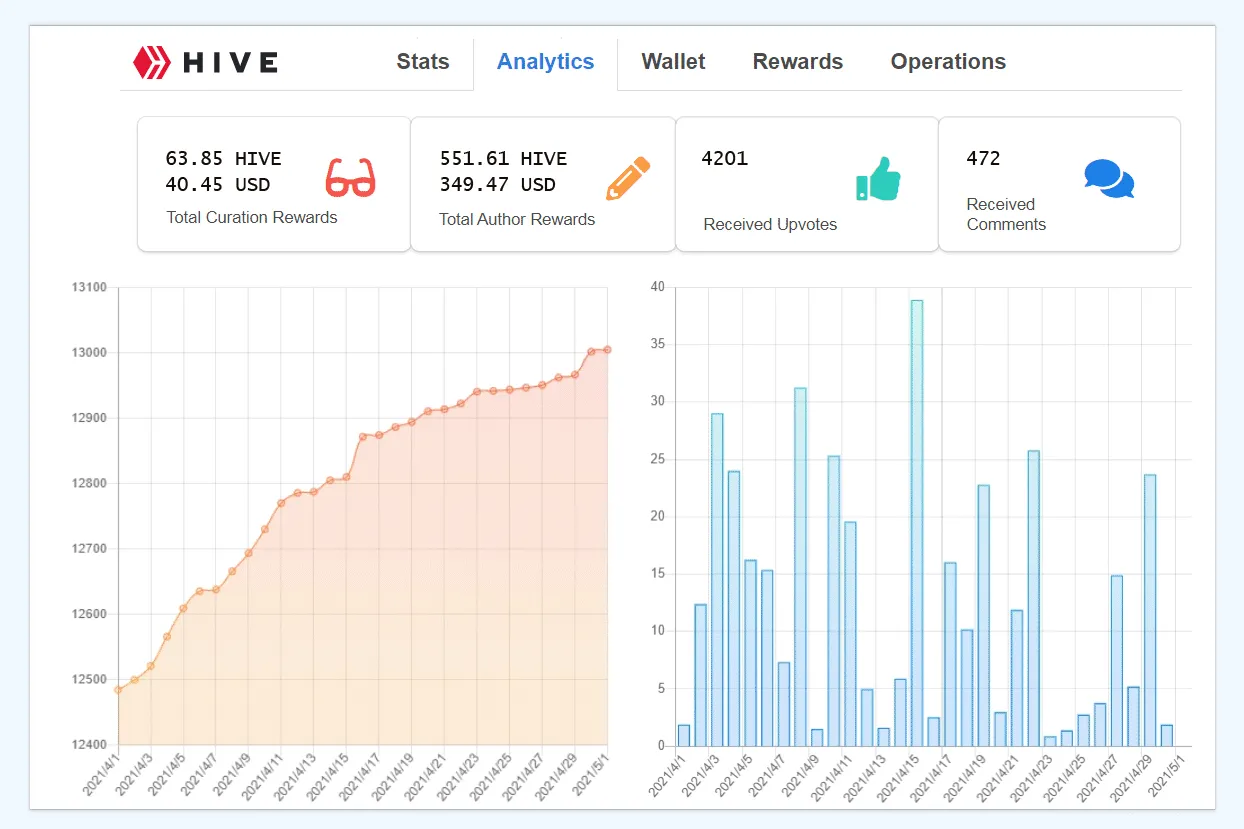Click the 13000 y-axis label
This screenshot has height=829, width=1244.
[x=90, y=352]
